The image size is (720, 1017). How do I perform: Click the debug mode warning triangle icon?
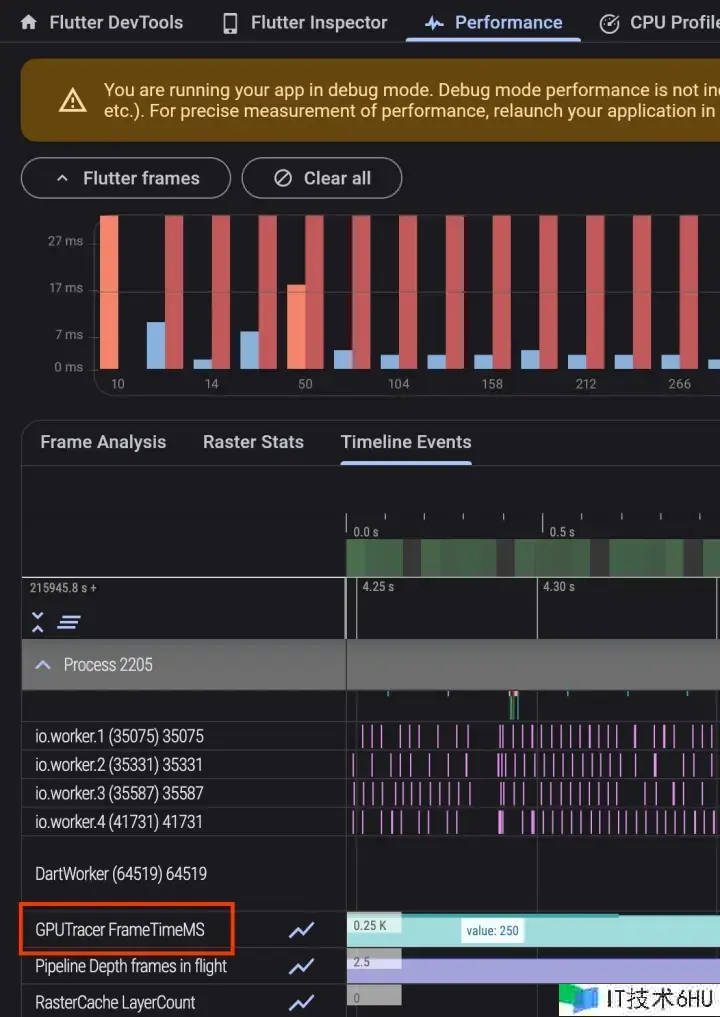tap(72, 100)
